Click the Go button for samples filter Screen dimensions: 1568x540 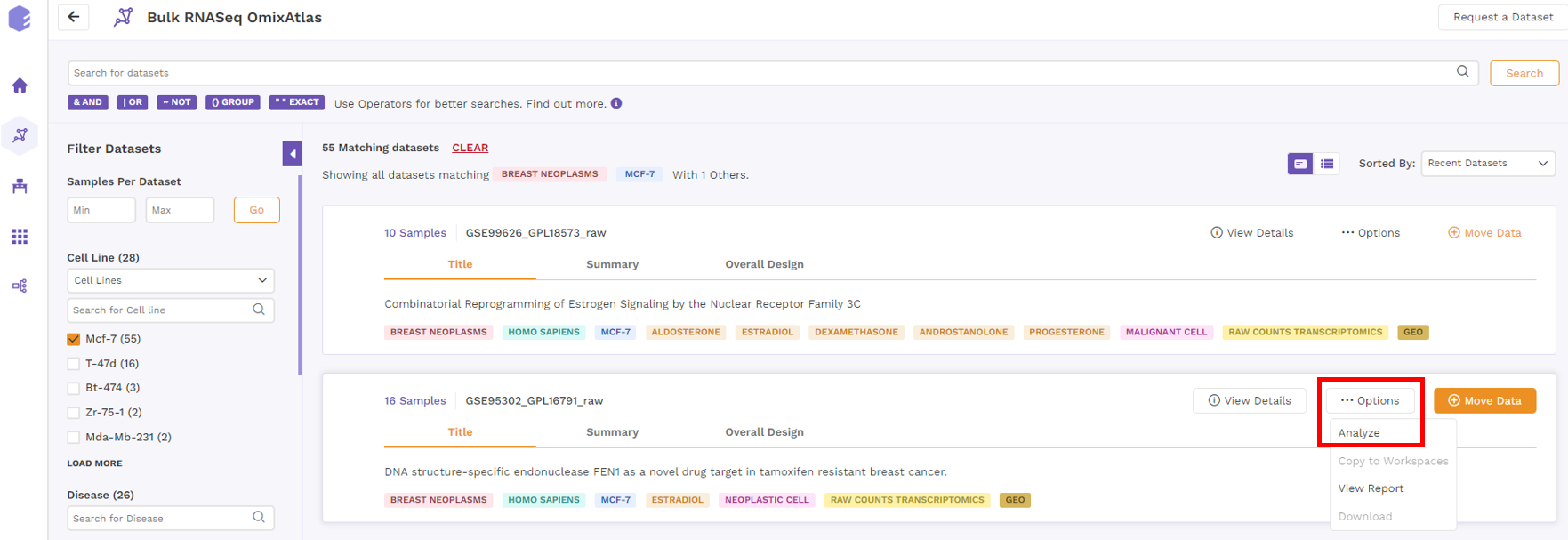click(256, 210)
